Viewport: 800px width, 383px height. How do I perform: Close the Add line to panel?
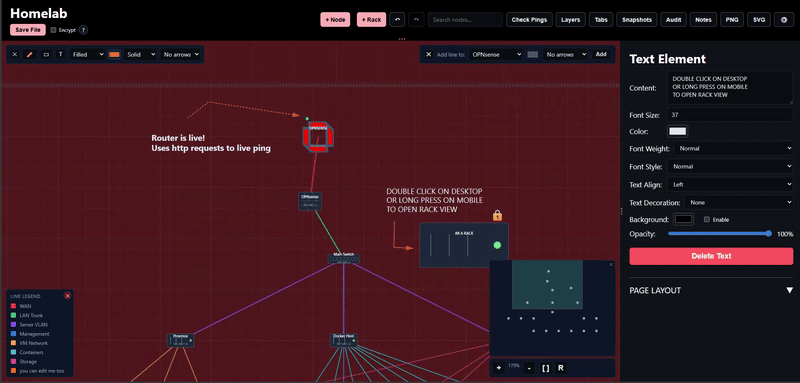coord(429,54)
